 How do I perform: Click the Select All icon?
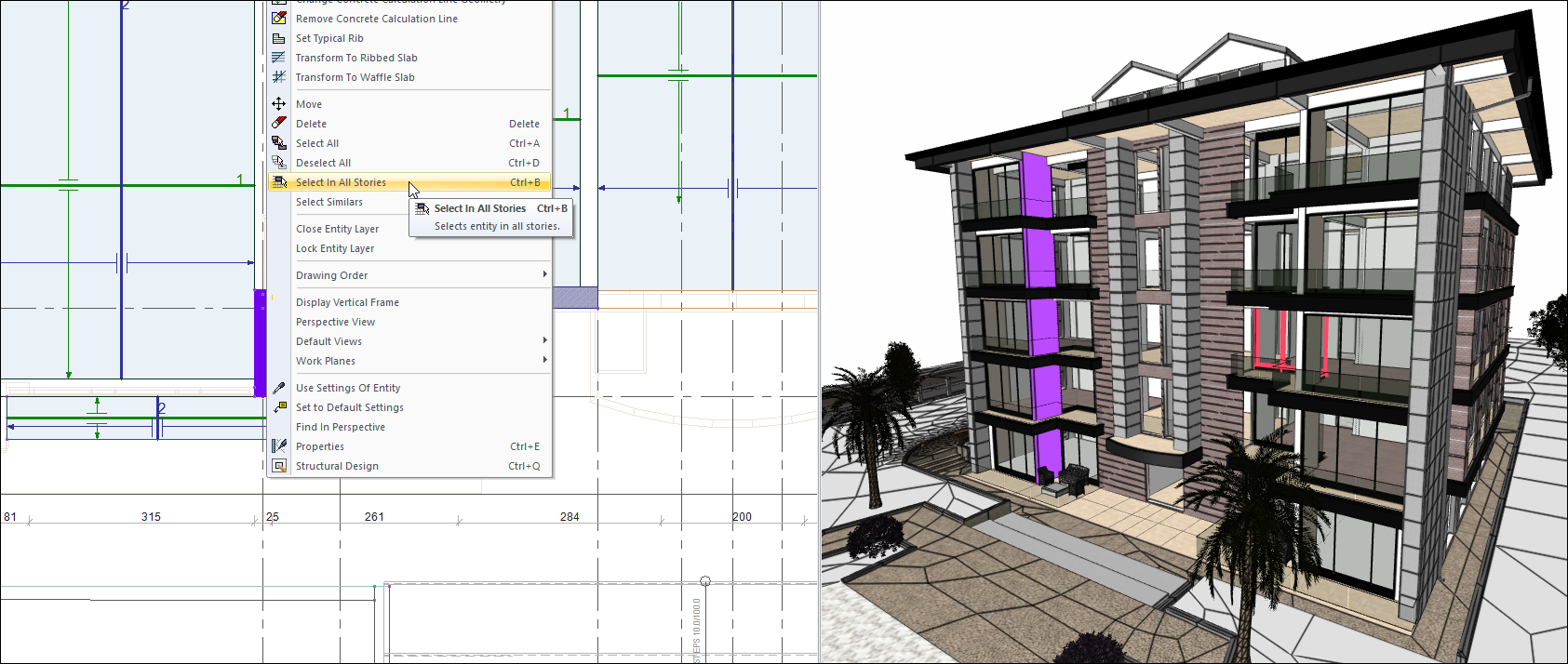(x=278, y=143)
